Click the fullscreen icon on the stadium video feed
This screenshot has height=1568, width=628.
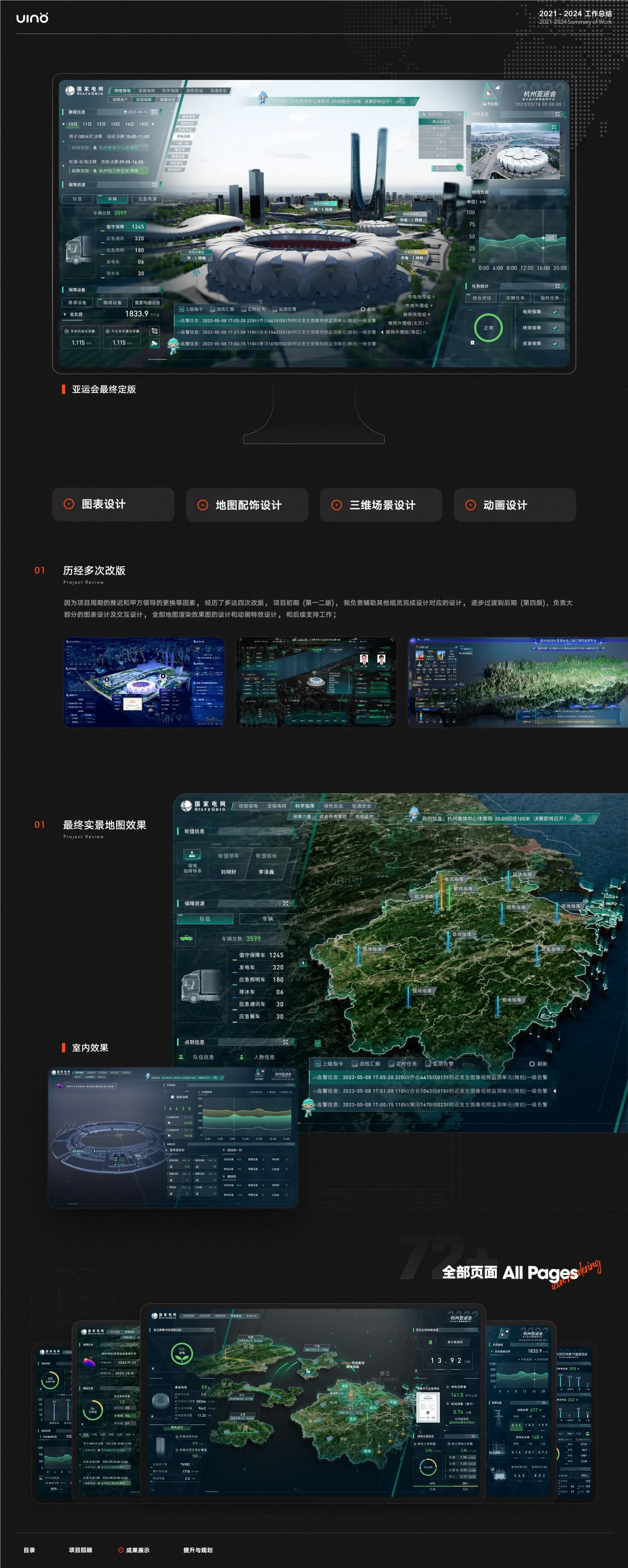(x=554, y=127)
